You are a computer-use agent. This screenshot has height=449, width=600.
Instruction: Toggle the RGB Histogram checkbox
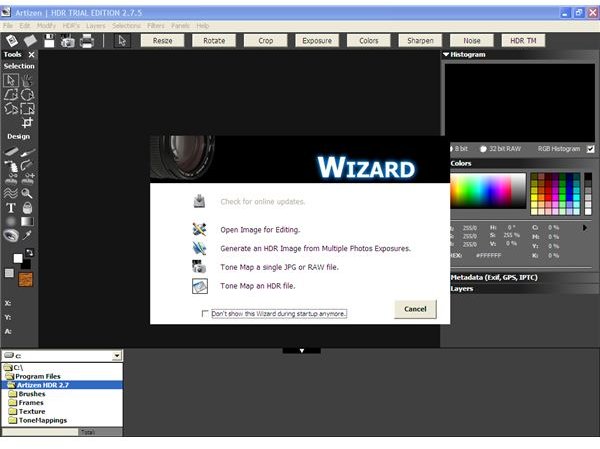tap(591, 149)
